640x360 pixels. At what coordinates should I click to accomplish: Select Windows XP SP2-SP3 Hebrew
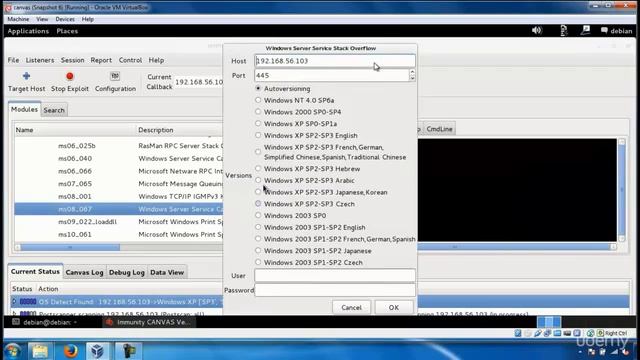(x=258, y=168)
